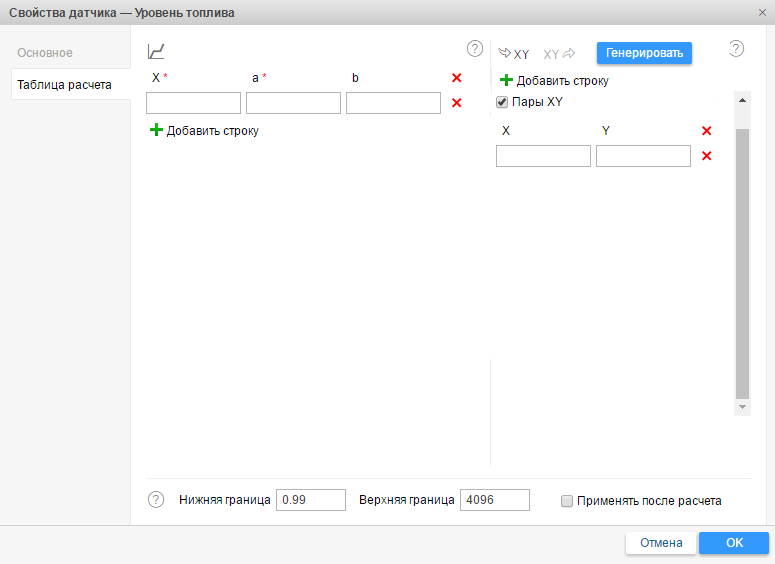Click the Верхняя граница input field
Image resolution: width=775 pixels, height=564 pixels.
494,500
